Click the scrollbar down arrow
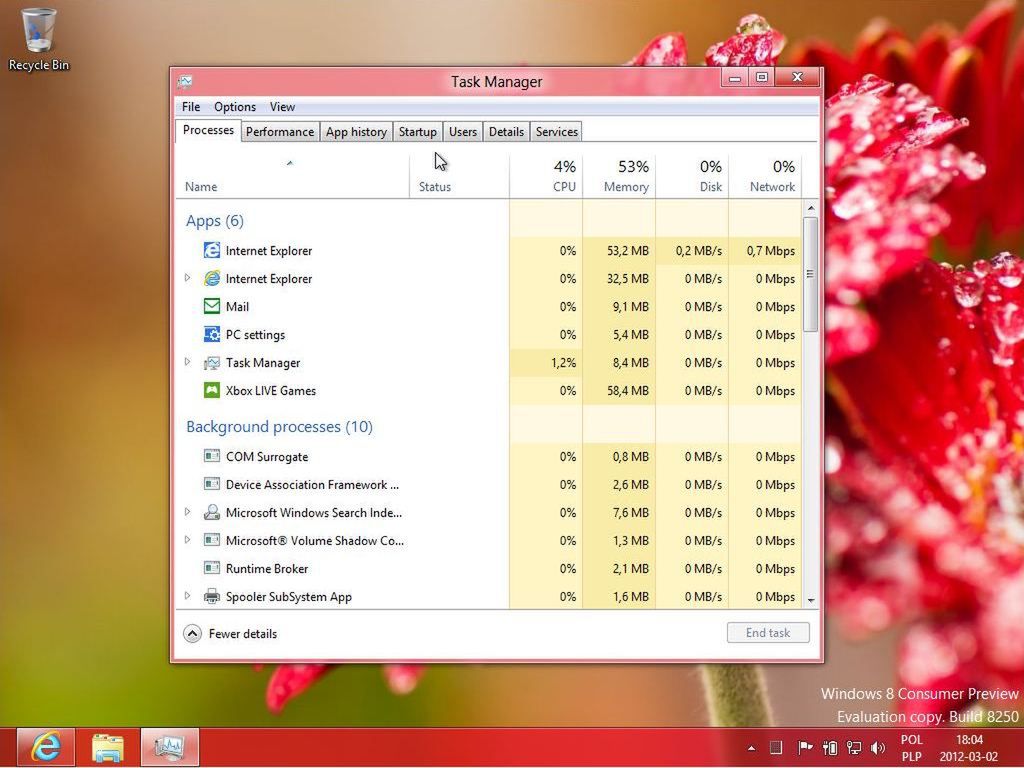Screen dimensions: 1024x768 pos(810,600)
